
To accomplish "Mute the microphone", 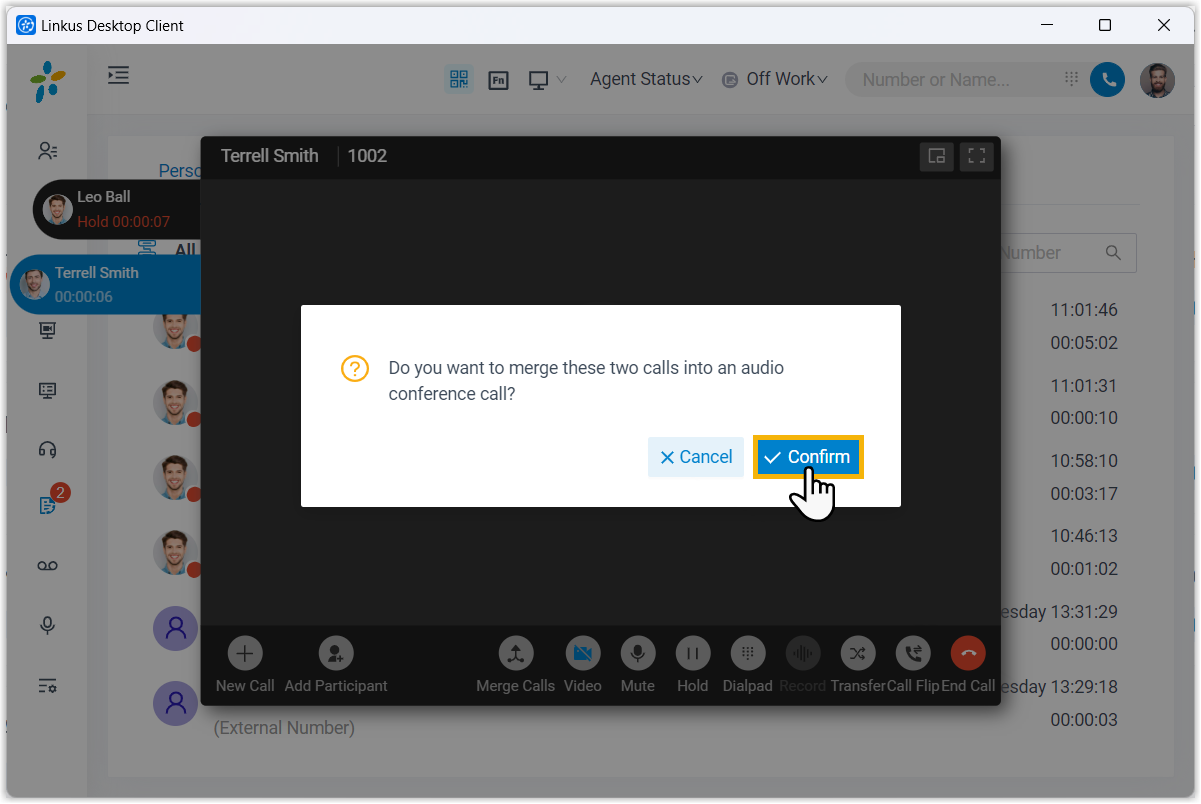I will click(x=638, y=654).
